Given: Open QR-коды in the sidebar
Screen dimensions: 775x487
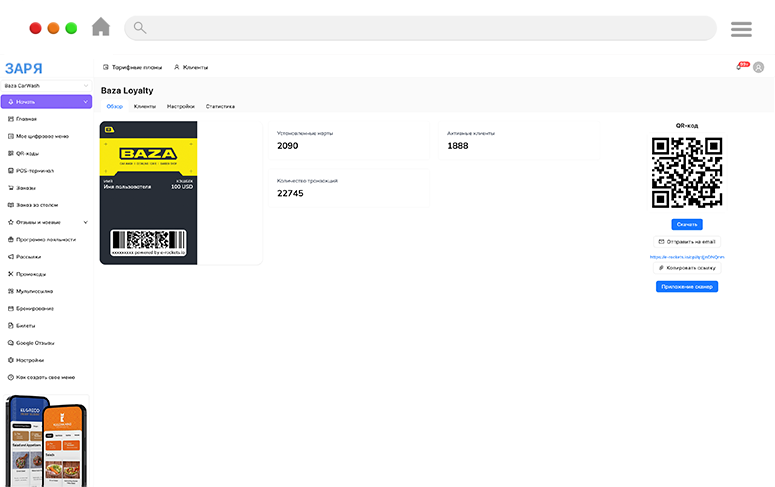Looking at the screenshot, I should pyautogui.click(x=27, y=153).
